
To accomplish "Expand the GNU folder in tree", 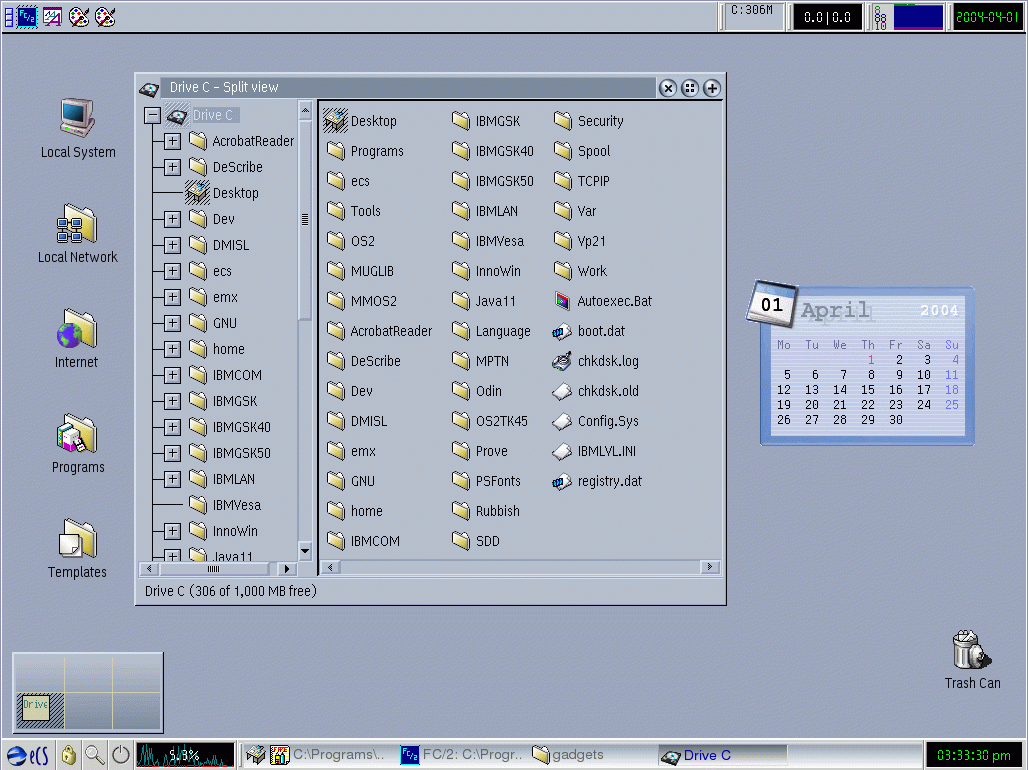I will 172,323.
